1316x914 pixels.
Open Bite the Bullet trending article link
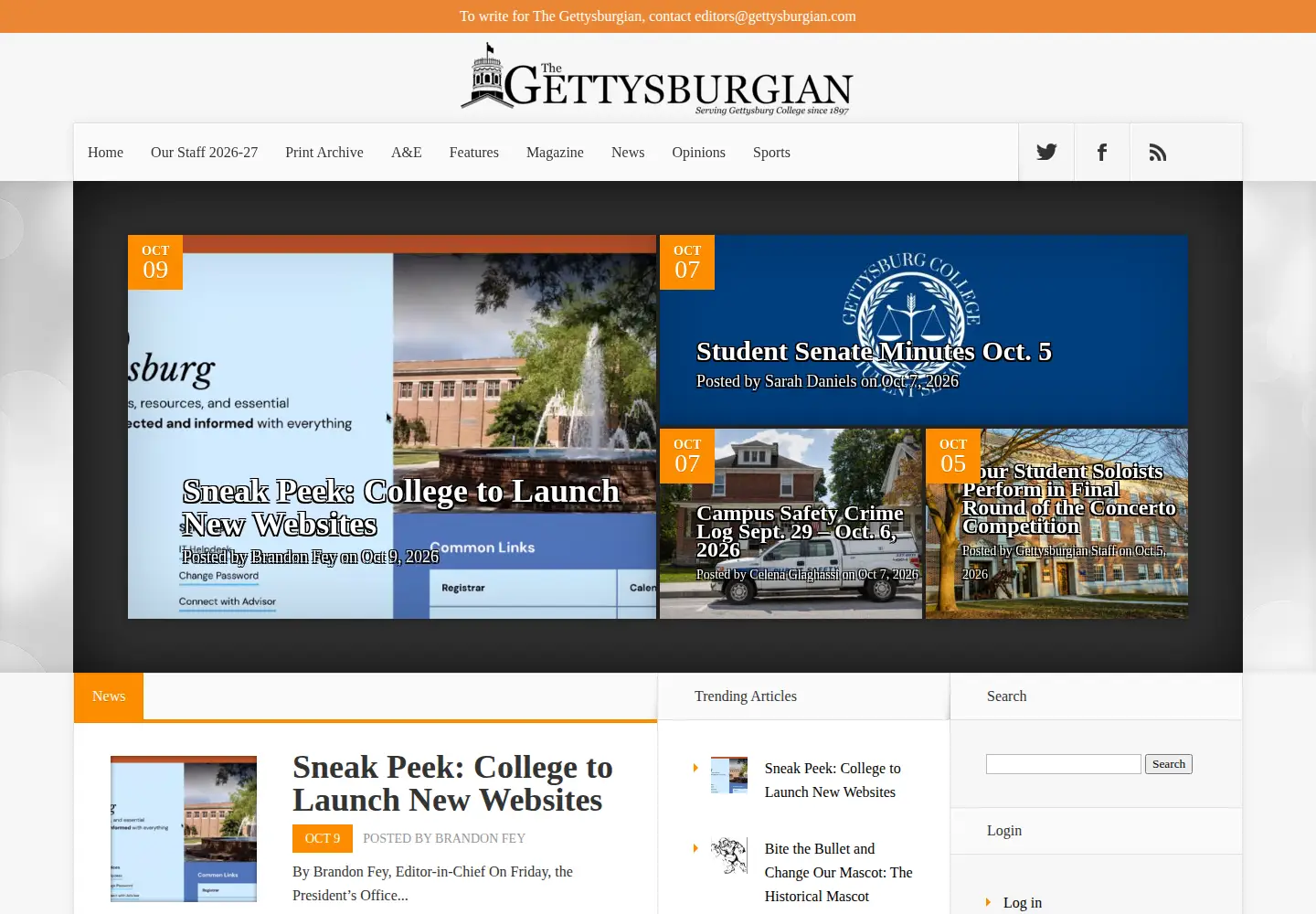pos(838,873)
